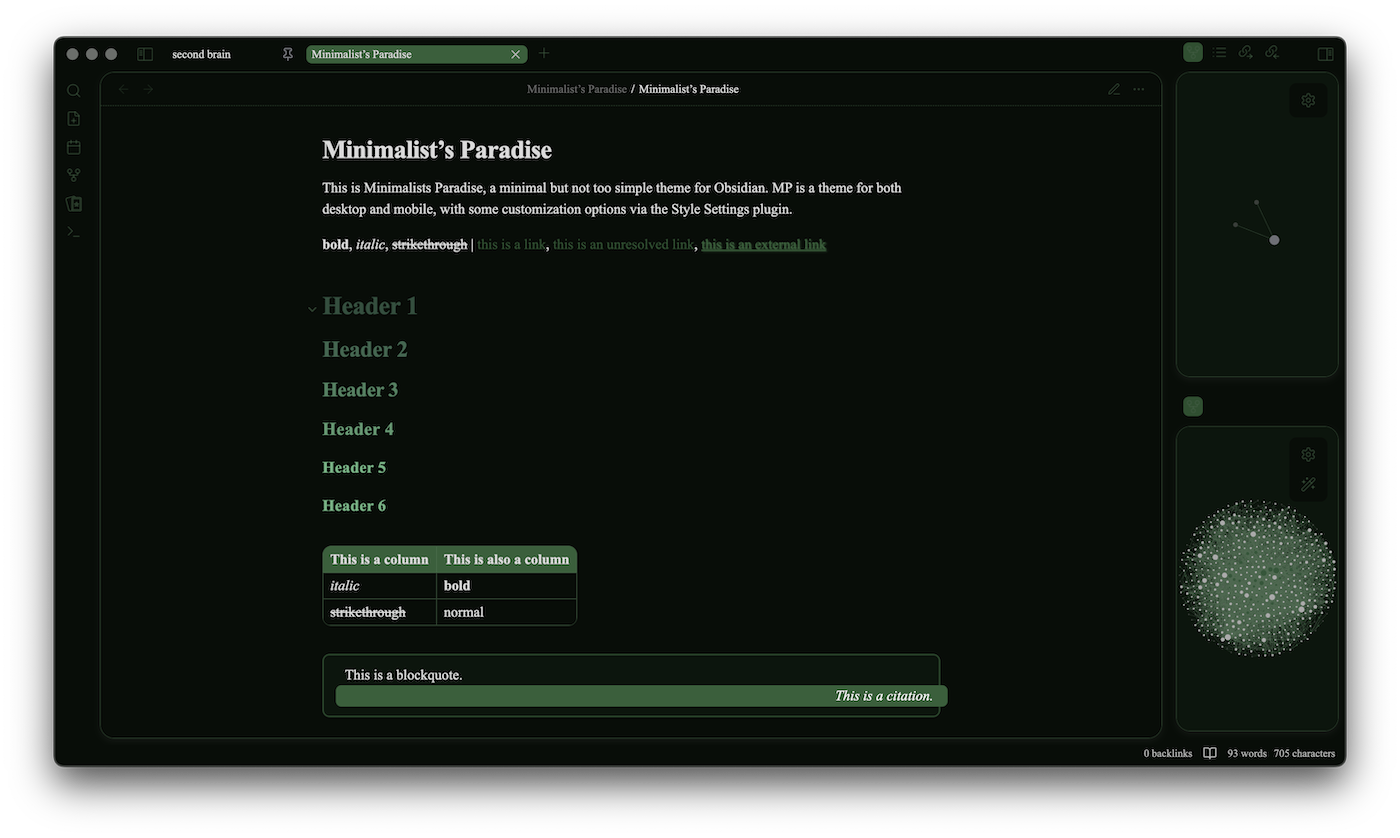Screen dimensions: 1400x838
Task: Open global graph settings gear
Action: coord(1308,455)
